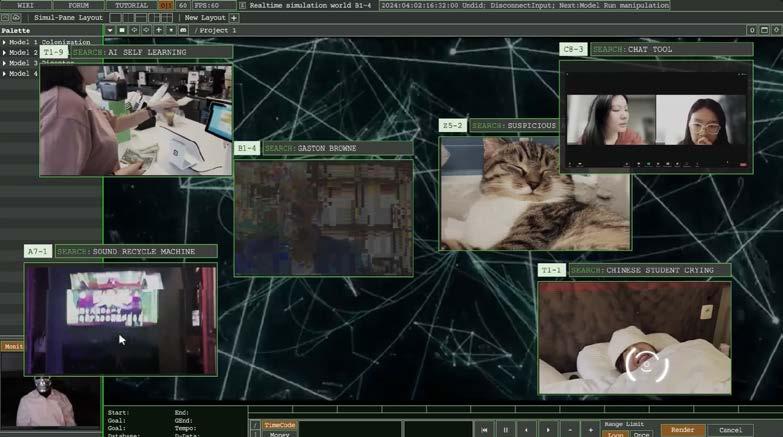Click first small icon left of Simul-Pane Layout
The width and height of the screenshot is (783, 437).
(5, 17)
